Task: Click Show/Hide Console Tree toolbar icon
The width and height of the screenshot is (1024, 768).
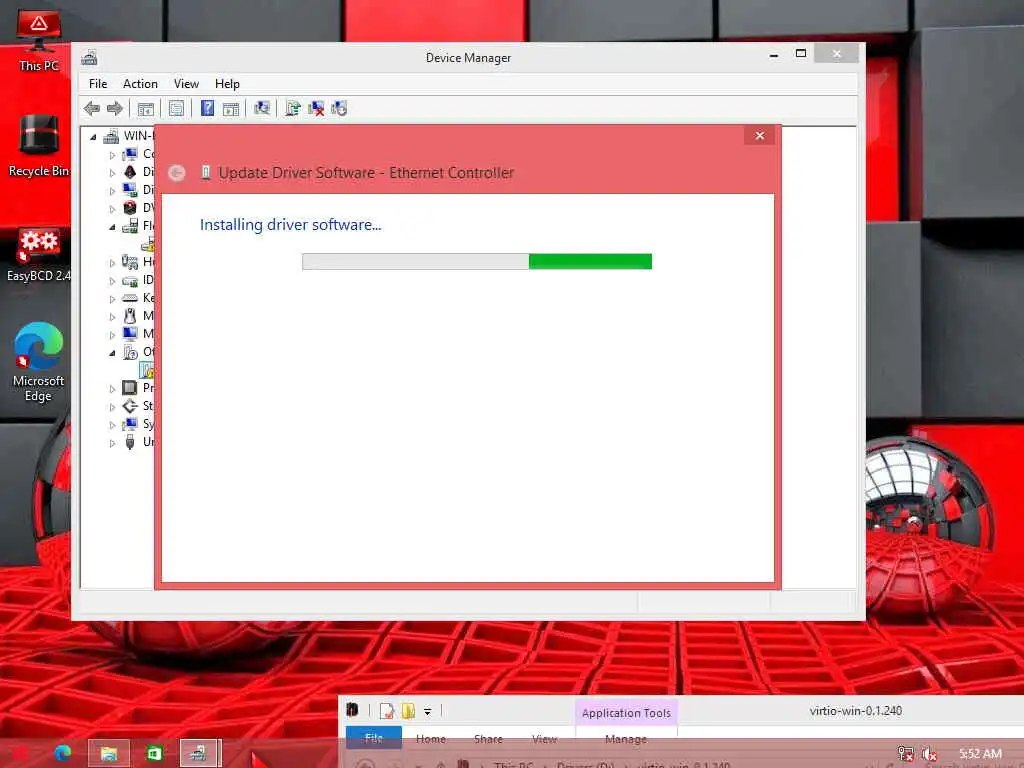Action: [146, 108]
